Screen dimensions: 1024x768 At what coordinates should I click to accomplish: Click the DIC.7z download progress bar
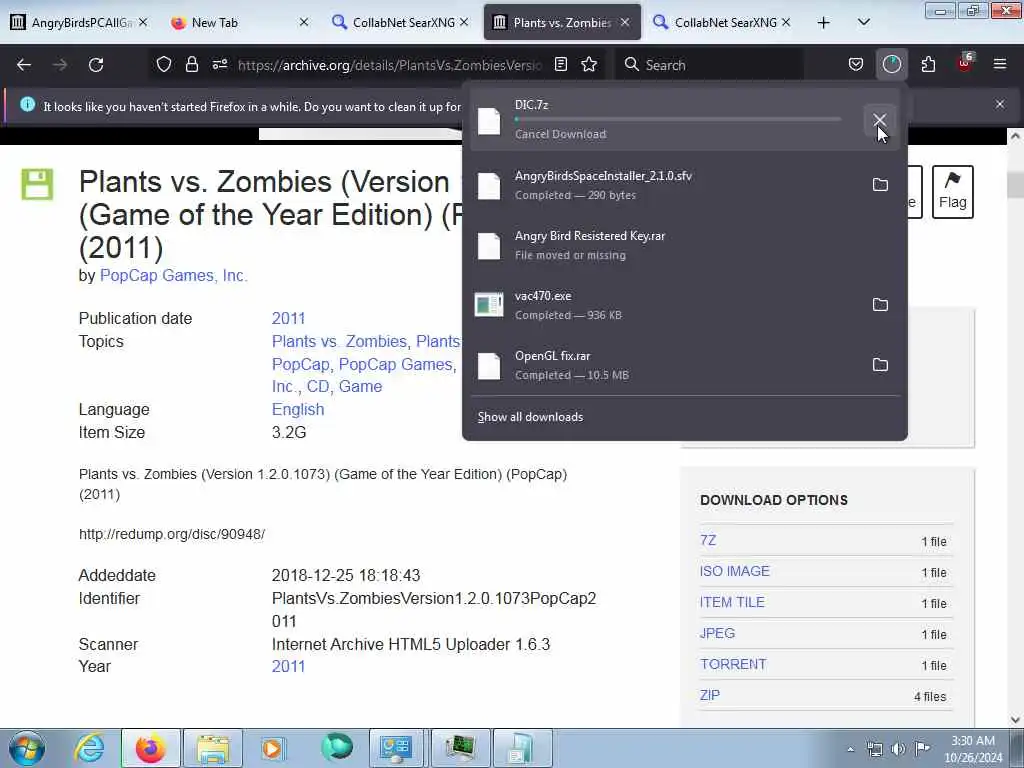(x=678, y=120)
